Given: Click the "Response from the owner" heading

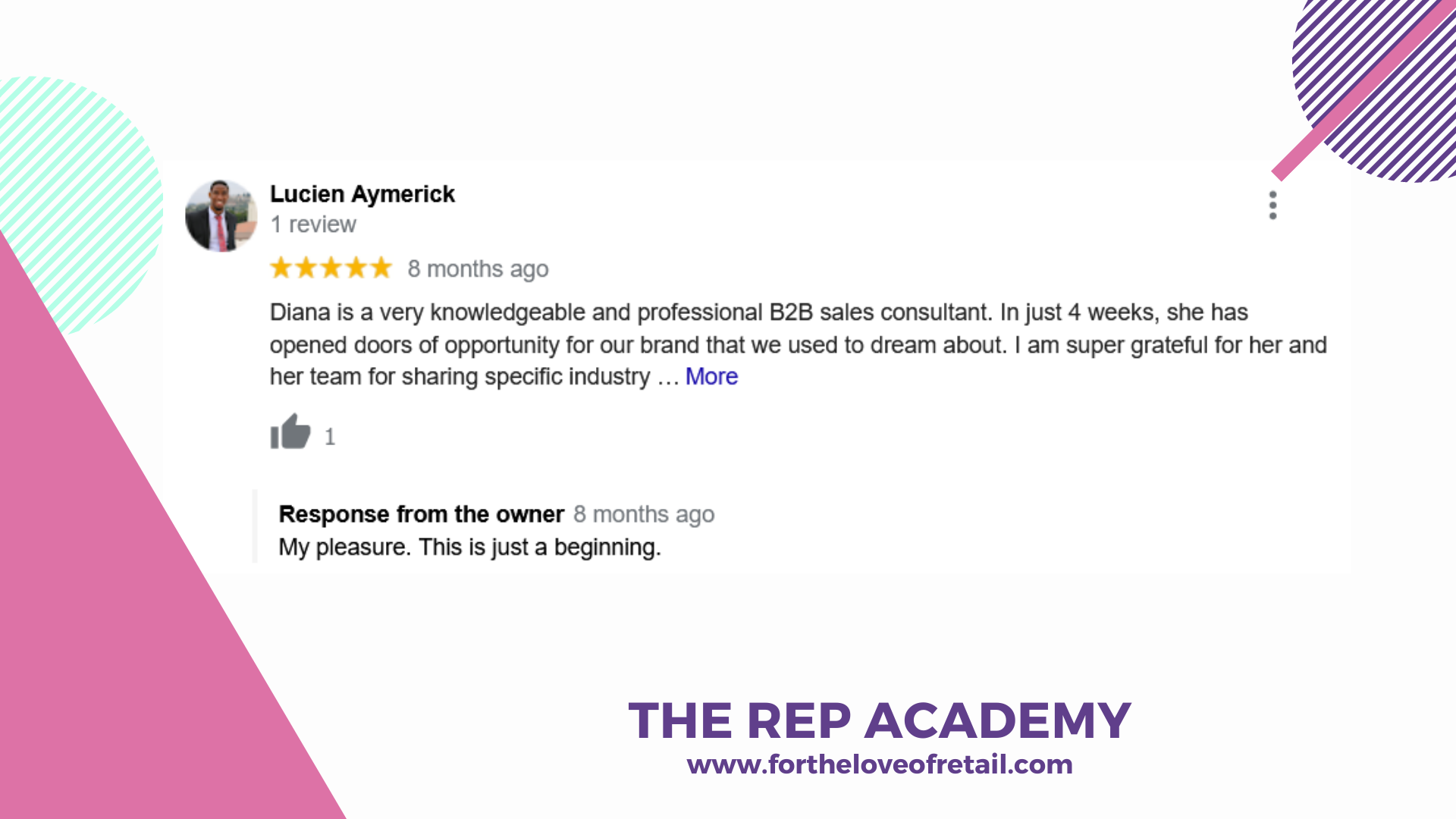Looking at the screenshot, I should click(x=422, y=514).
